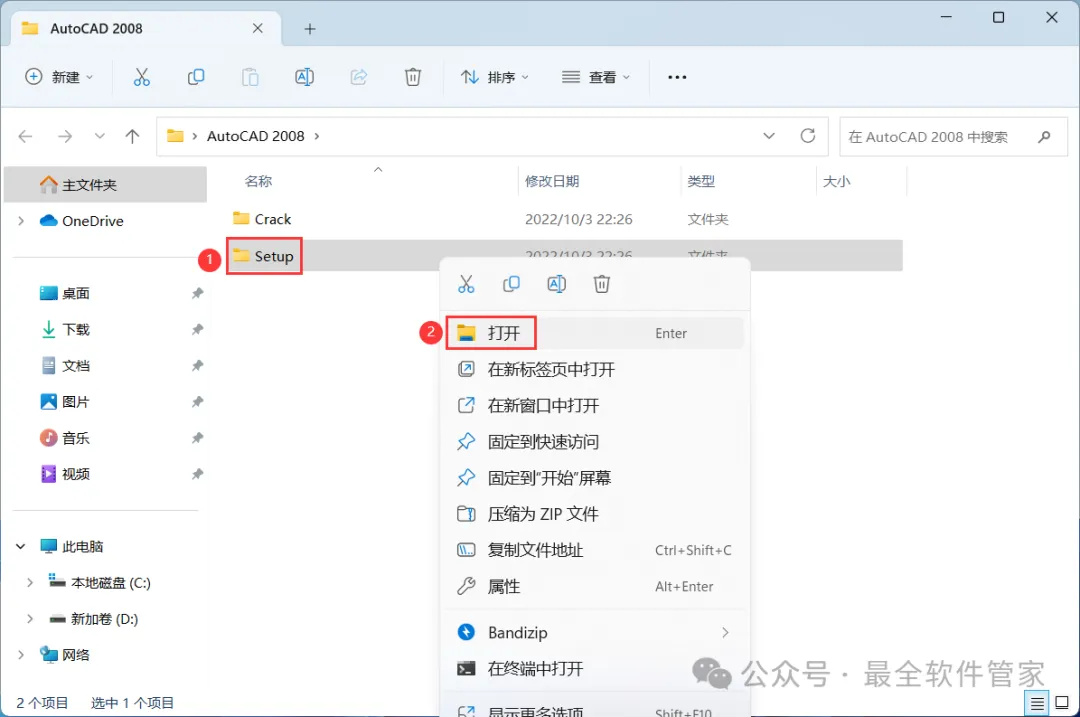Image resolution: width=1080 pixels, height=717 pixels.
Task: Switch to details view in status bar
Action: (x=1037, y=703)
